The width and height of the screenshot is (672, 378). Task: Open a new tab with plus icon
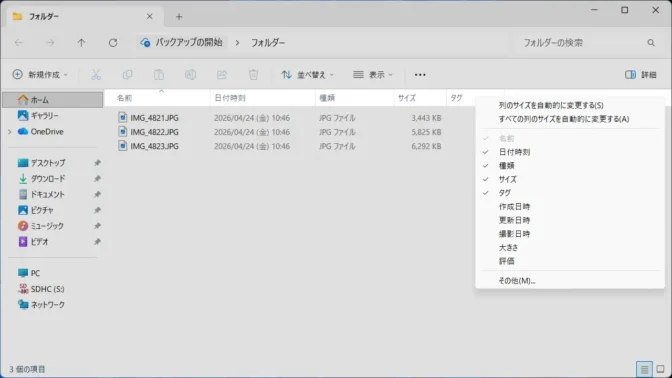[x=179, y=17]
